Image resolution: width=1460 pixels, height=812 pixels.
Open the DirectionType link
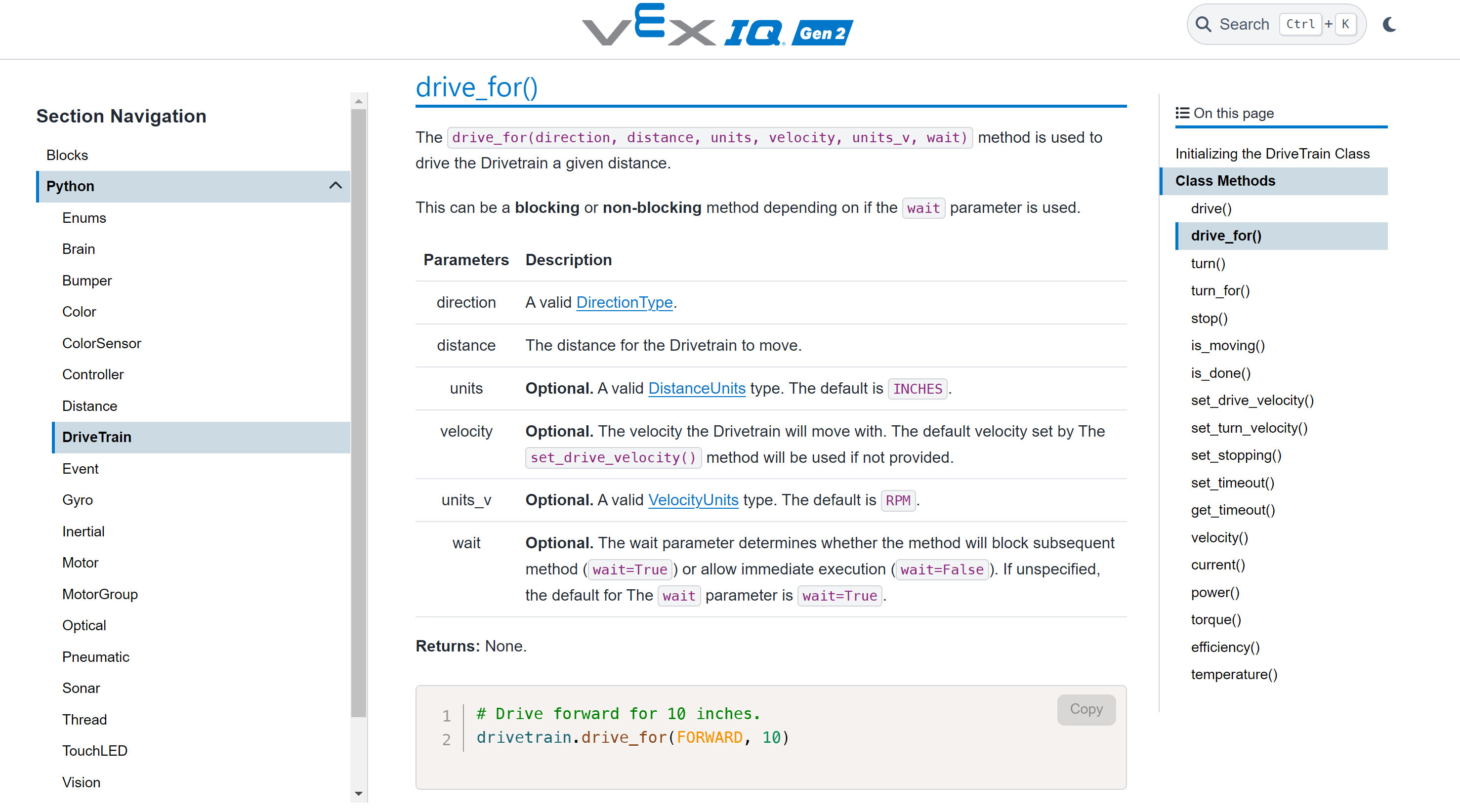[624, 302]
